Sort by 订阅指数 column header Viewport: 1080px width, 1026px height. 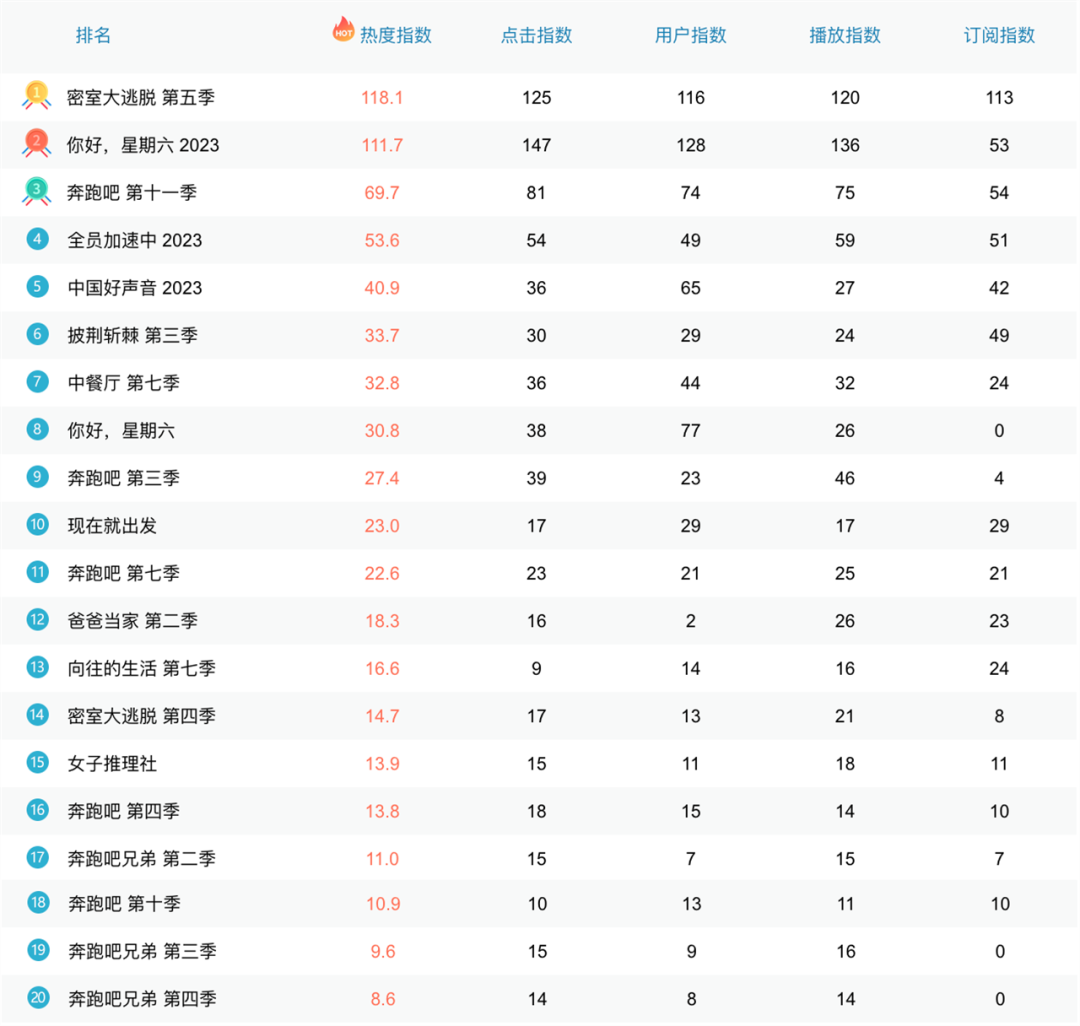pos(999,35)
